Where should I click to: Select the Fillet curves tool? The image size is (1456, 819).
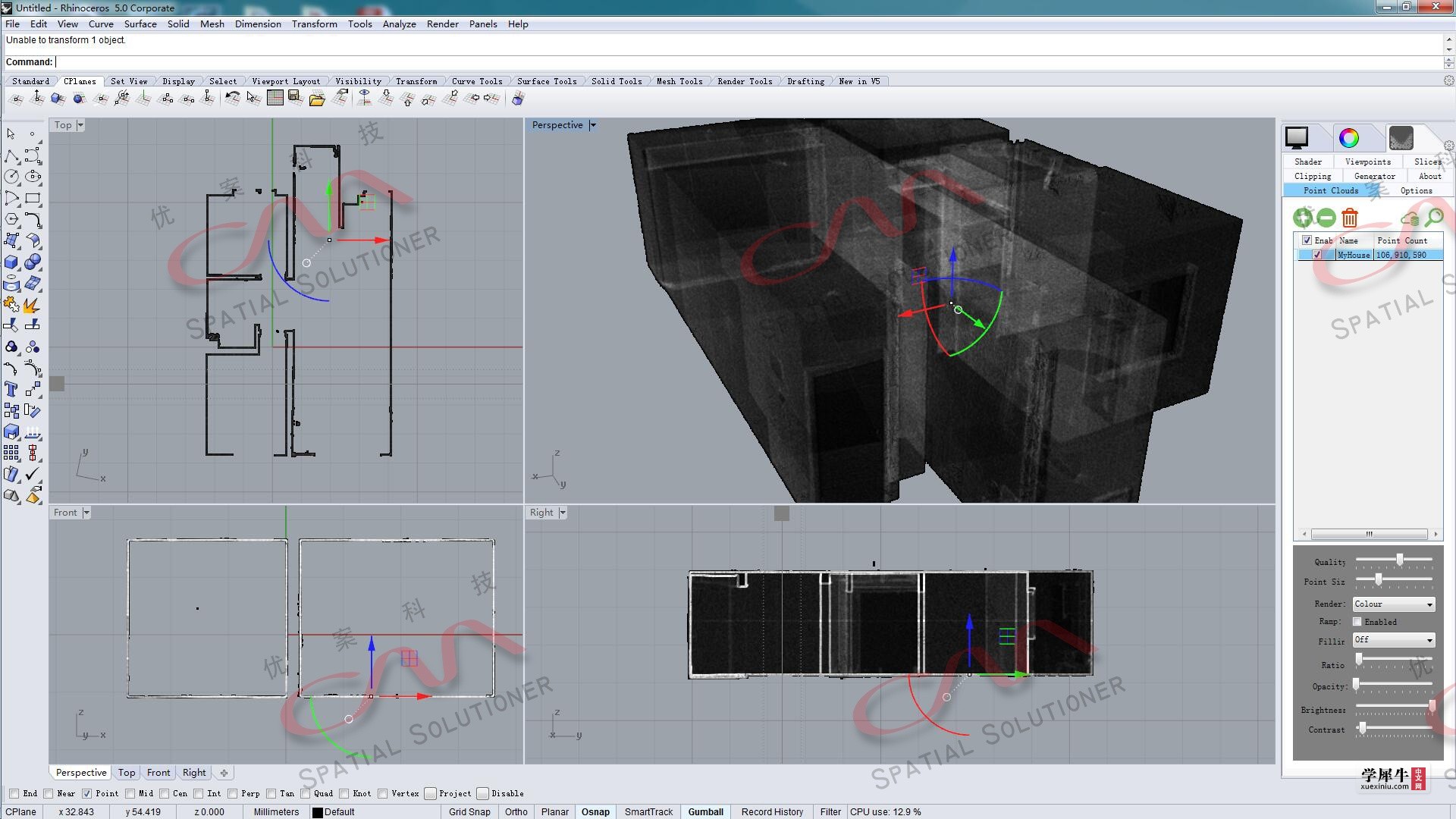[33, 220]
